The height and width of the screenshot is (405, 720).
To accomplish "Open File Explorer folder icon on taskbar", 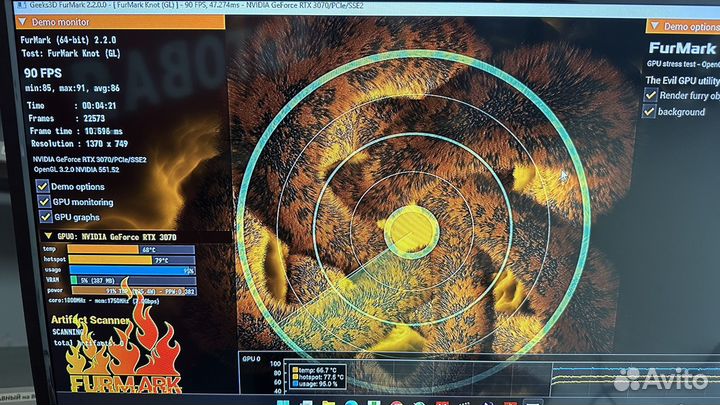I will (328, 403).
